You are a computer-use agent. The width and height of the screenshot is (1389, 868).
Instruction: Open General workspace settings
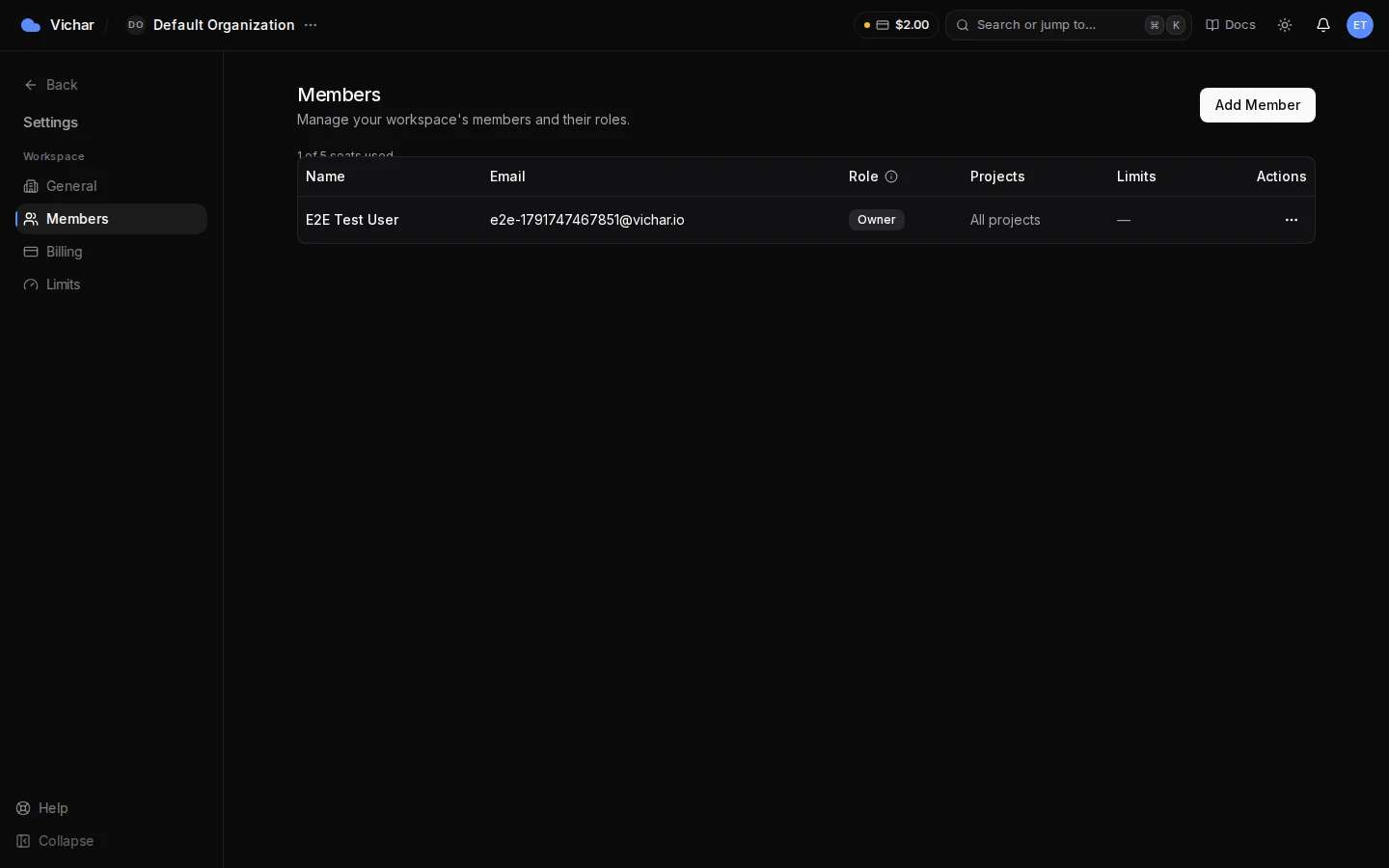(x=111, y=186)
